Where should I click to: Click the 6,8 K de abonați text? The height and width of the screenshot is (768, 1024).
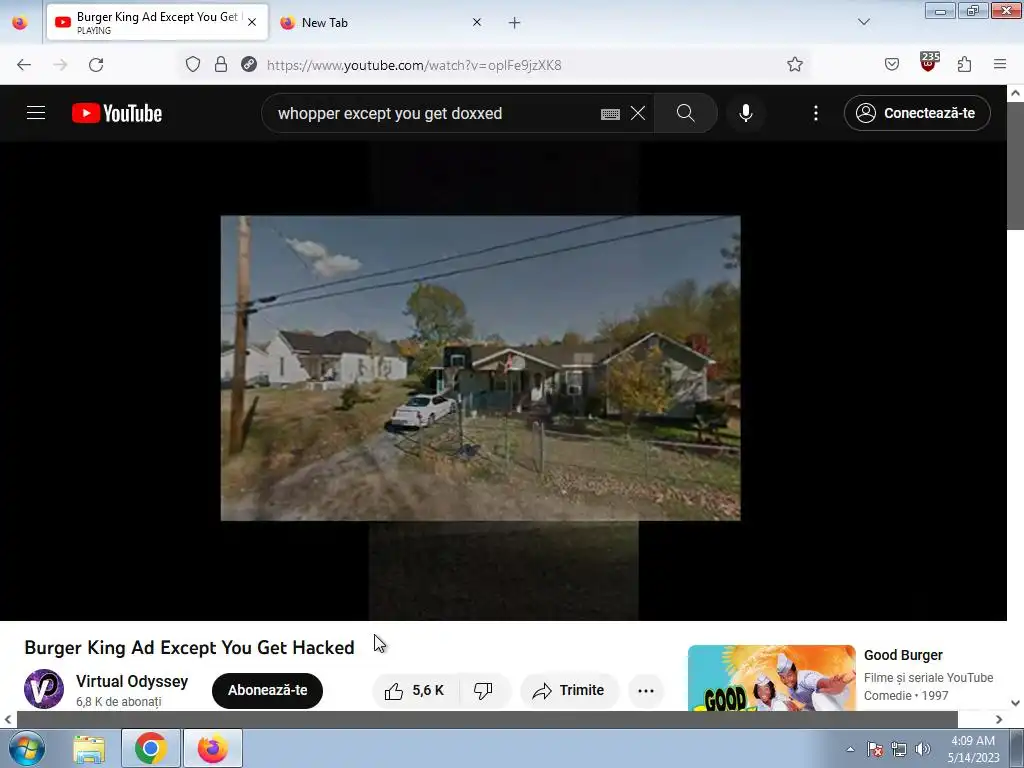(x=119, y=701)
